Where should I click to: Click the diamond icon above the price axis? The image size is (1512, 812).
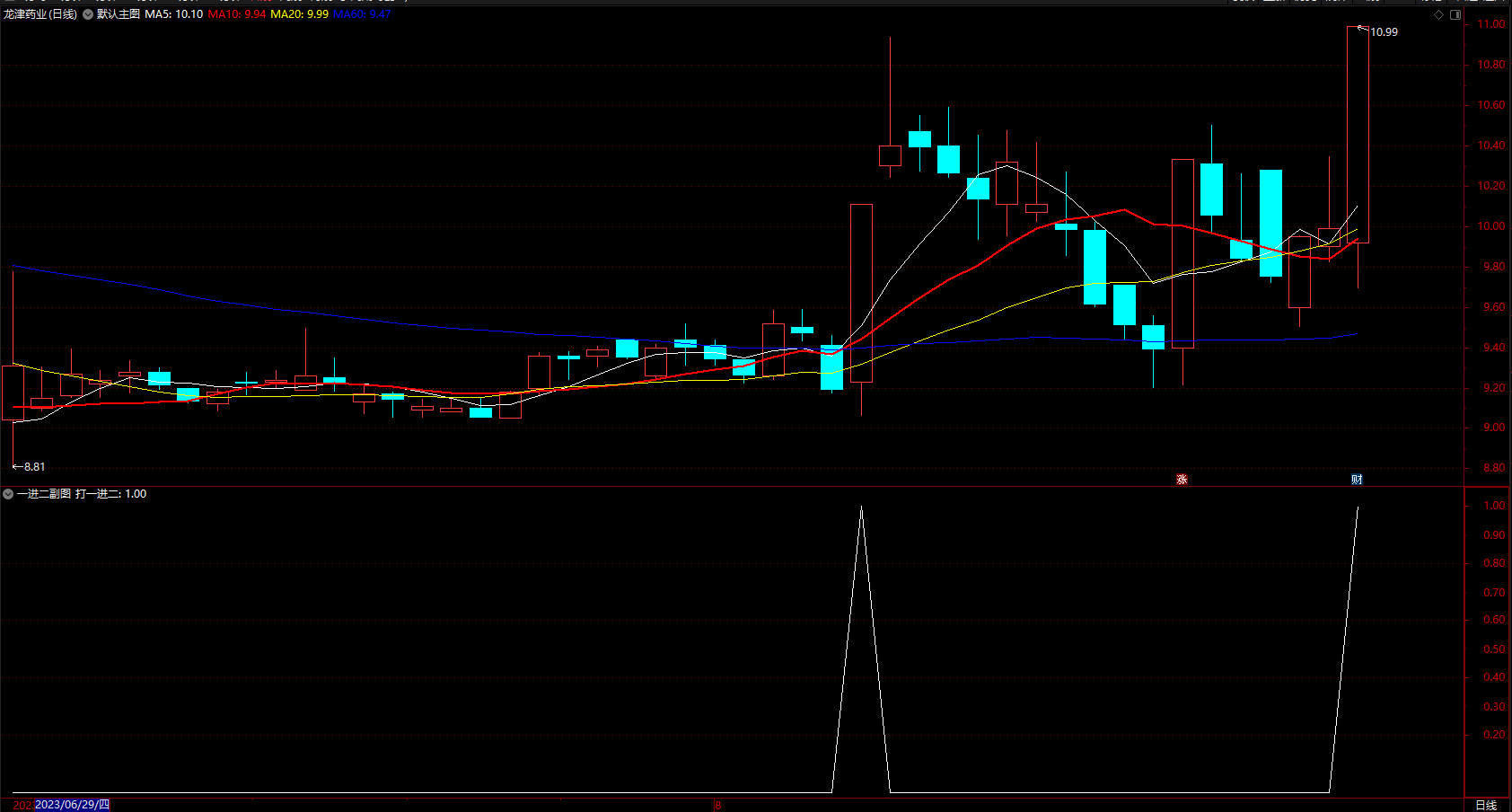pyautogui.click(x=1438, y=14)
